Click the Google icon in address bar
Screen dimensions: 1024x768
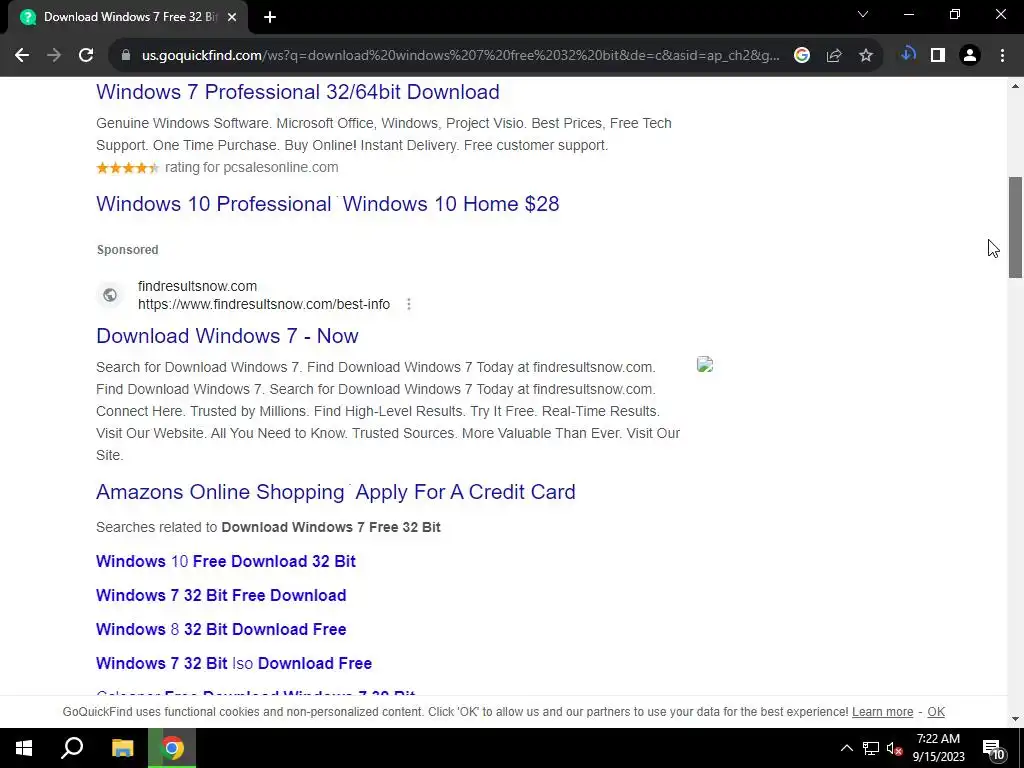(x=802, y=56)
